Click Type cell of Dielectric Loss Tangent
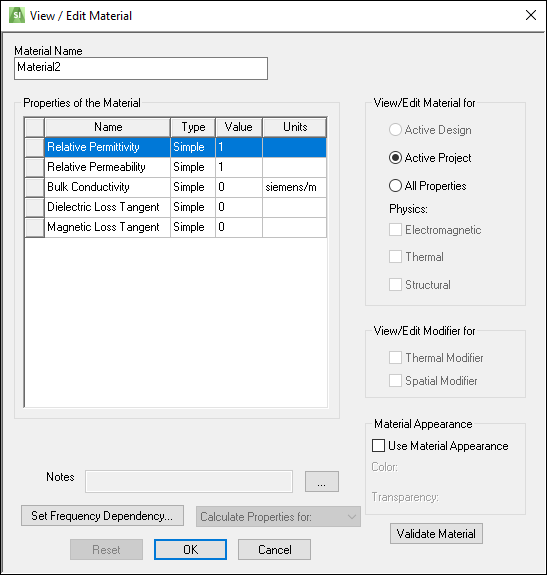 [193, 207]
